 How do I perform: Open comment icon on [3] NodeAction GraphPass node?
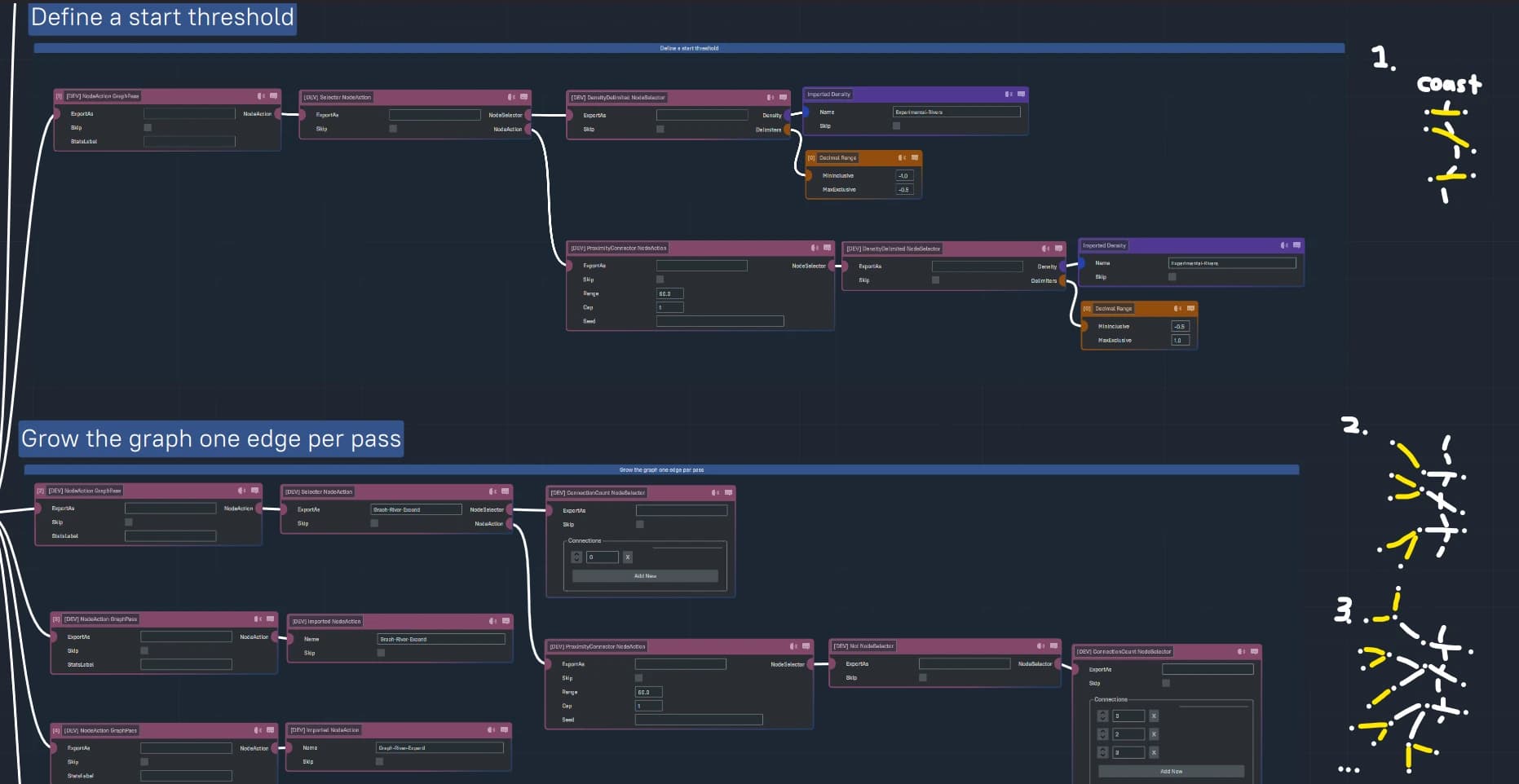coord(271,619)
